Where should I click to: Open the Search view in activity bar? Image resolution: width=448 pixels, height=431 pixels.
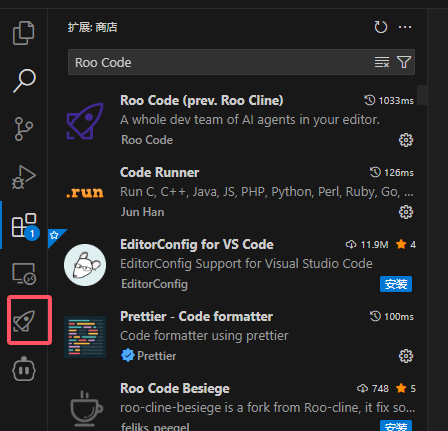(x=24, y=81)
